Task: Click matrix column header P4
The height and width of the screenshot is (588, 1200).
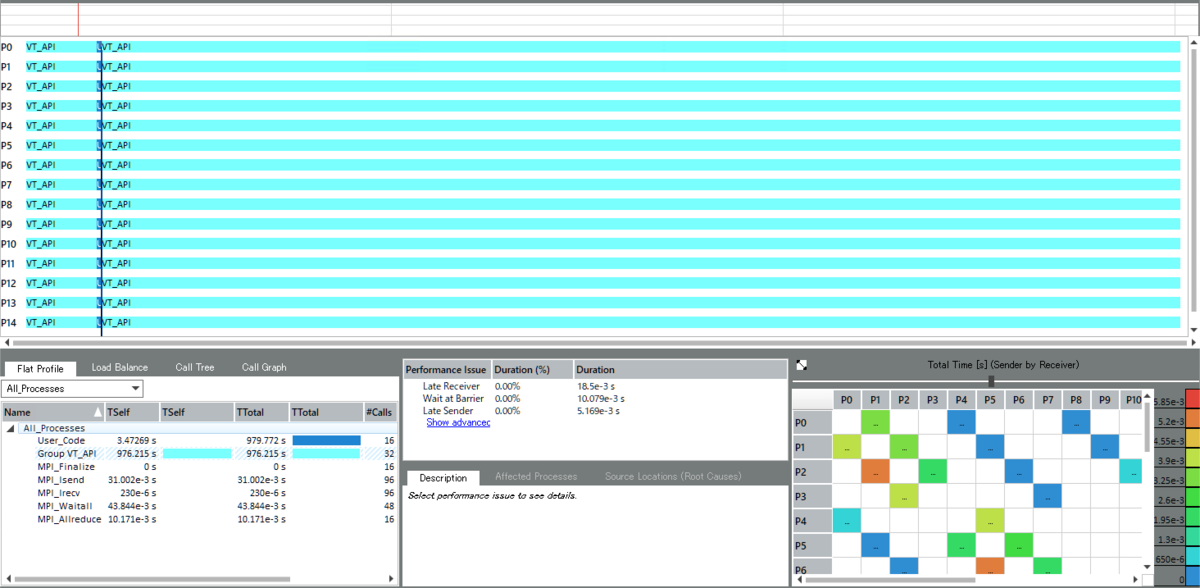Action: [961, 400]
